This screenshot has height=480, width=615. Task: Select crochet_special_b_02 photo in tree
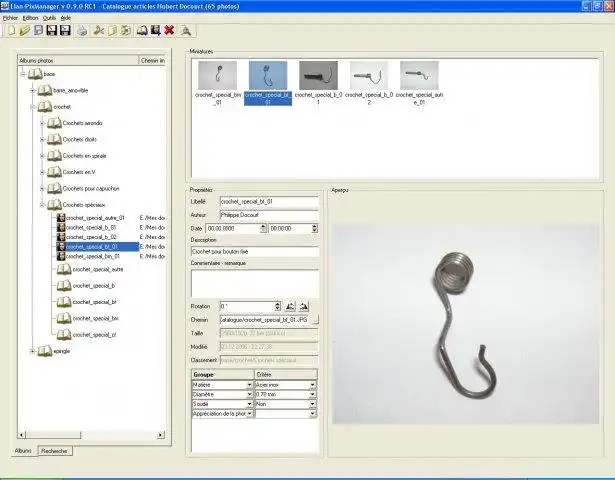[91, 237]
